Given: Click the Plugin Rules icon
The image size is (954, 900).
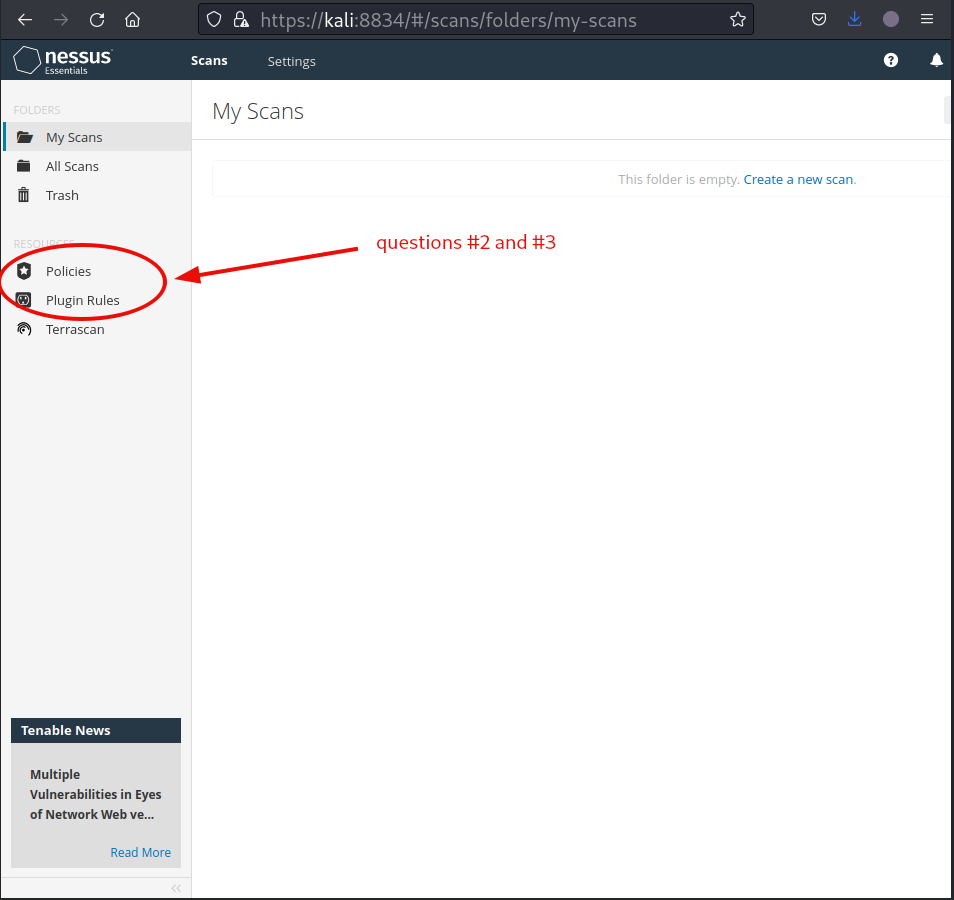Looking at the screenshot, I should (25, 300).
